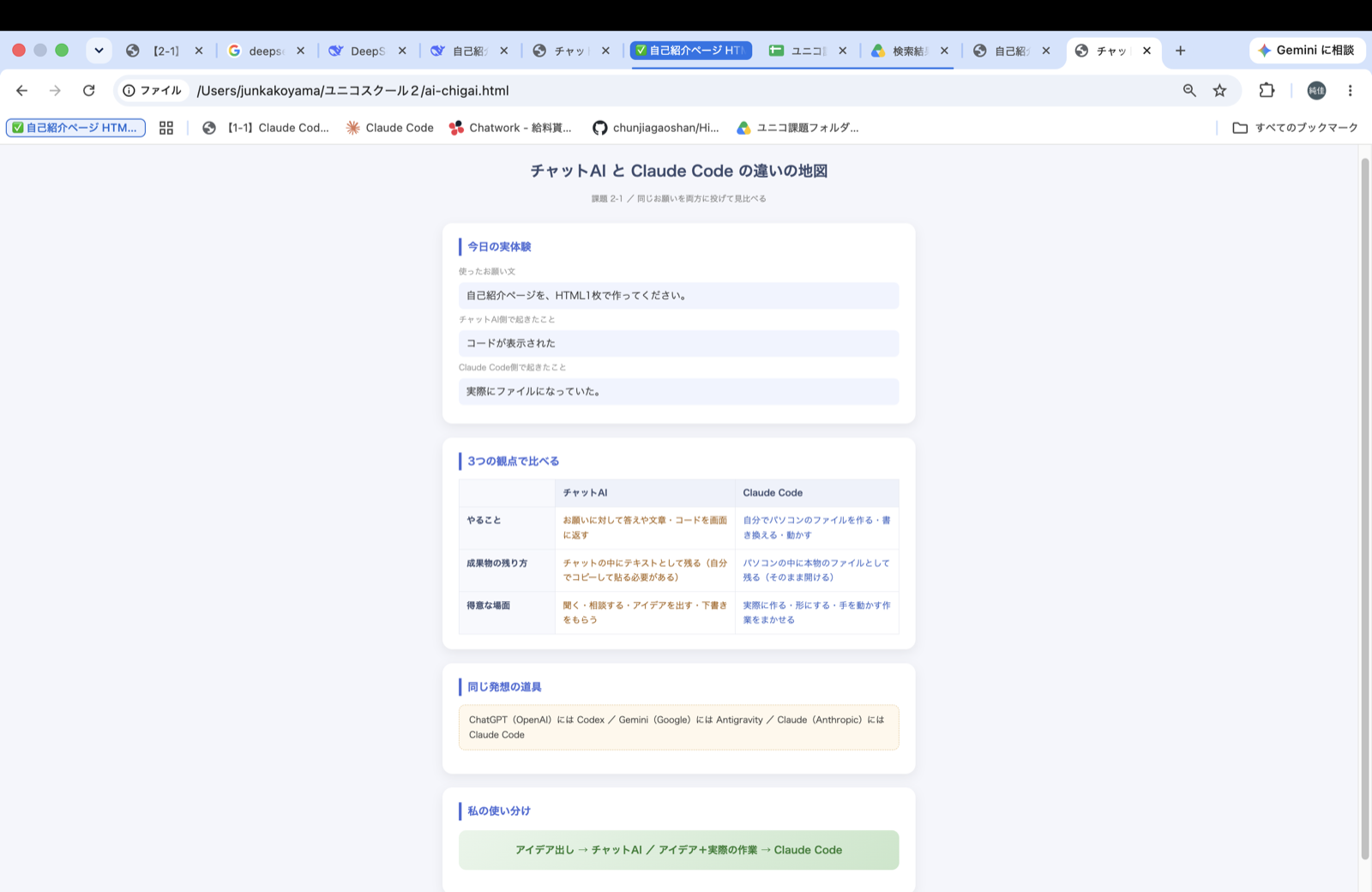Click the 同じ発想の道具 heading

pos(504,687)
